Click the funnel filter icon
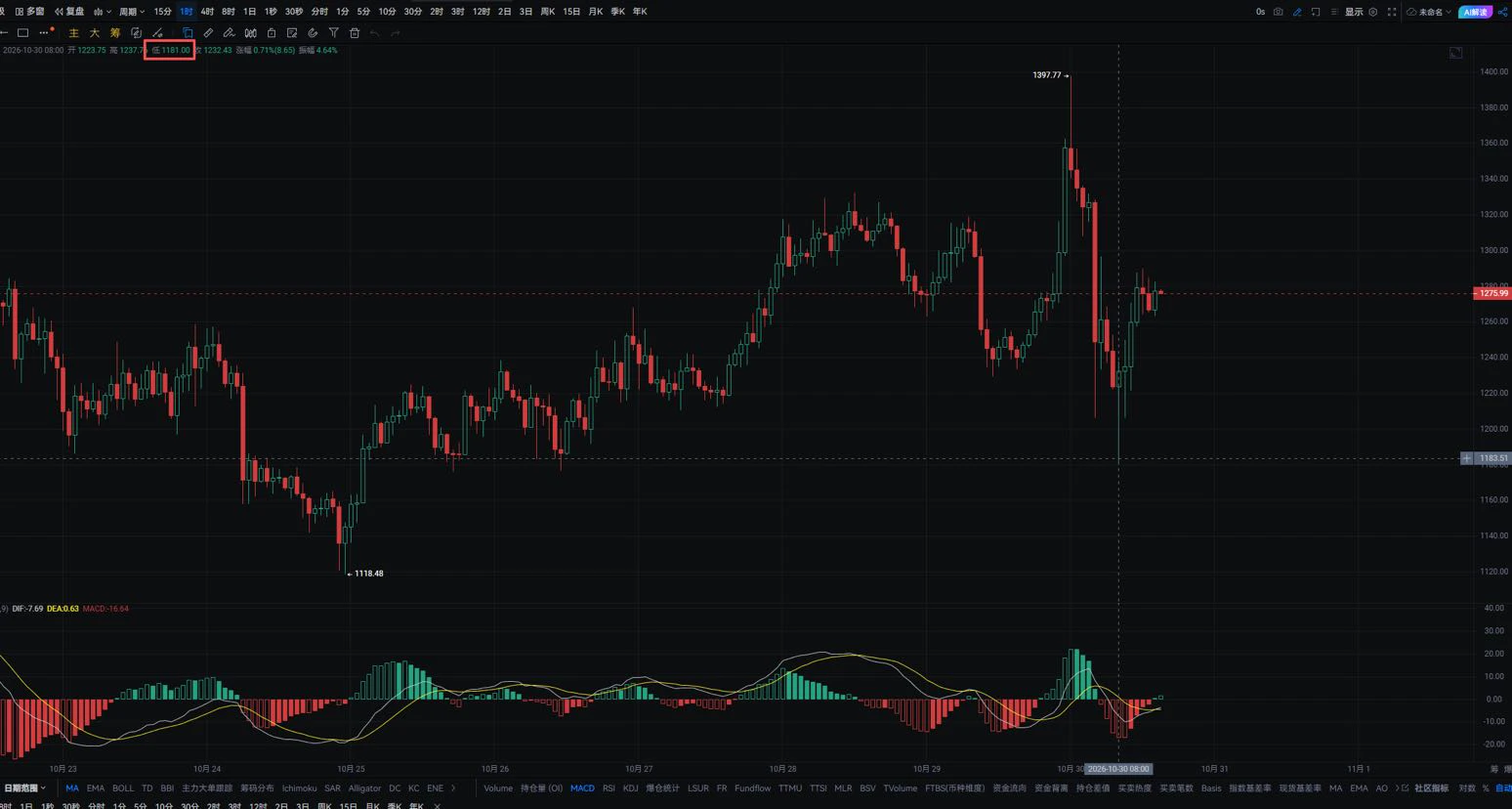This screenshot has width=1512, height=809. (x=333, y=33)
